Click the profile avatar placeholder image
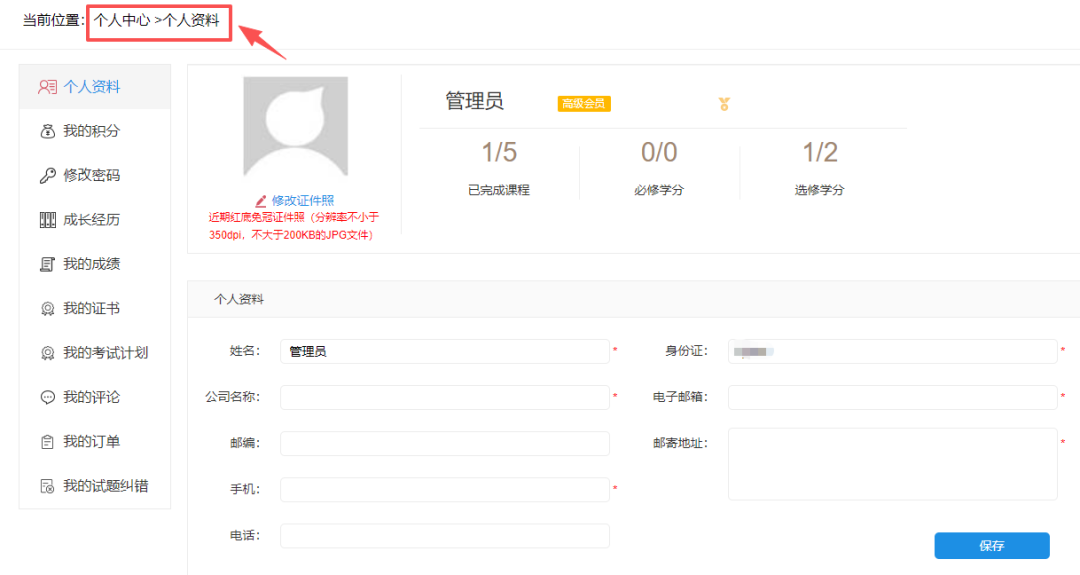1080x575 pixels. [296, 127]
